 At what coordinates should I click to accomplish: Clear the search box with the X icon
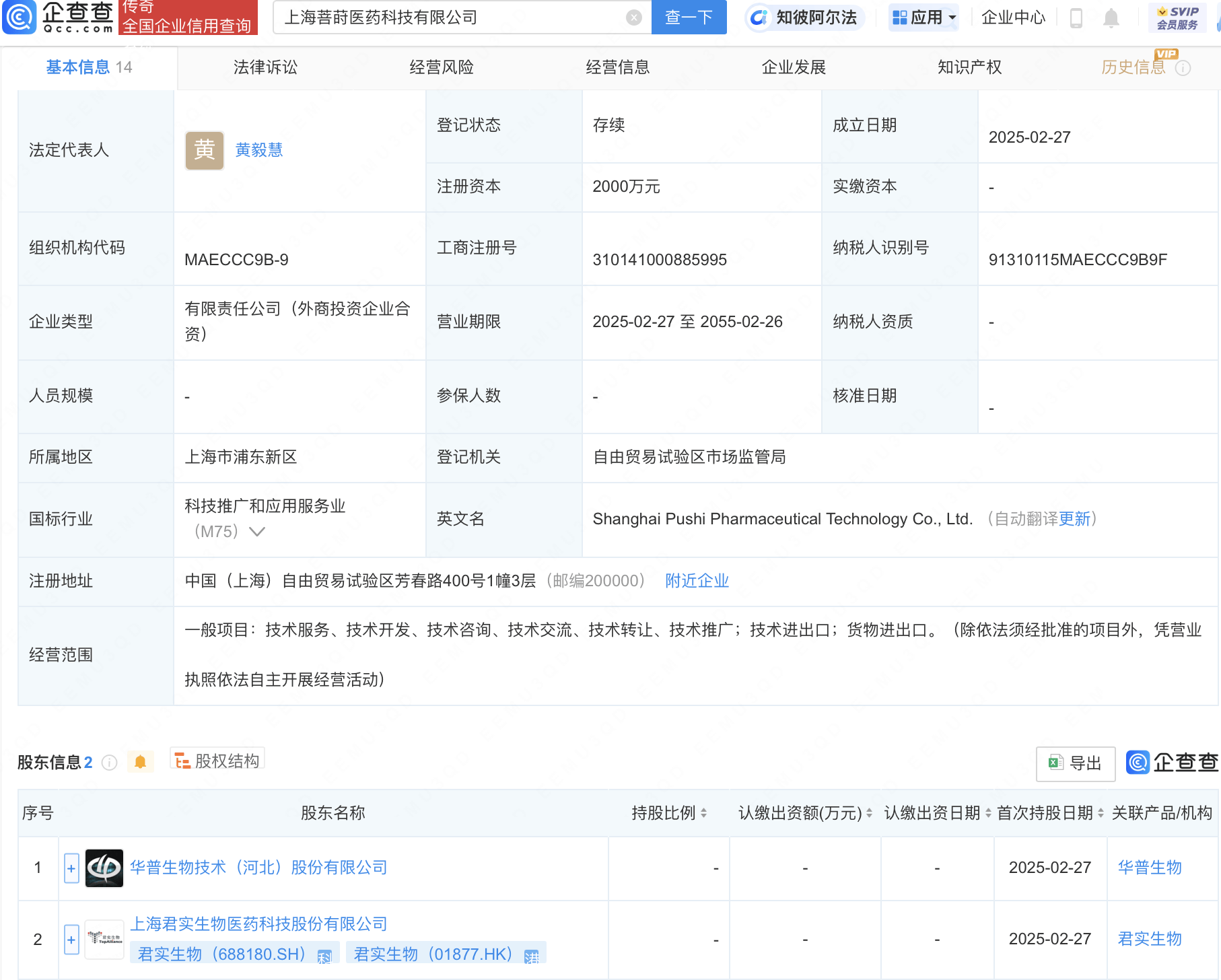(x=633, y=17)
